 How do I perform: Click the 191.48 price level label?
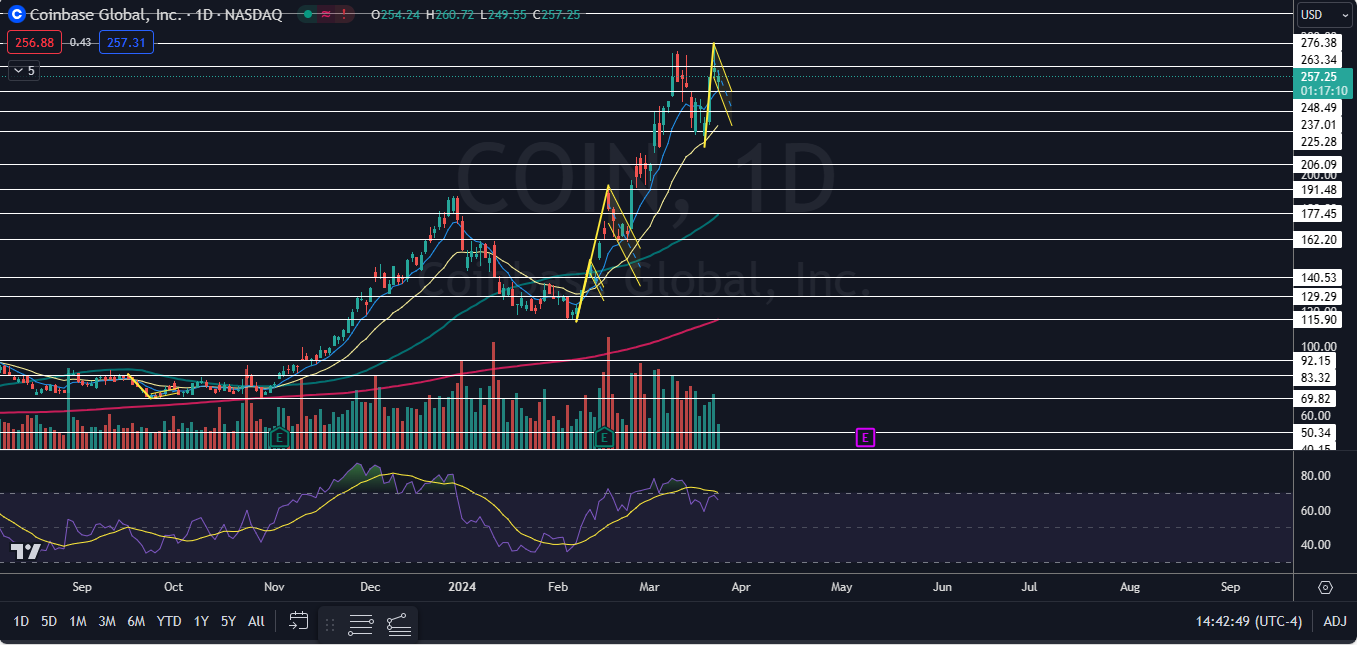1319,190
